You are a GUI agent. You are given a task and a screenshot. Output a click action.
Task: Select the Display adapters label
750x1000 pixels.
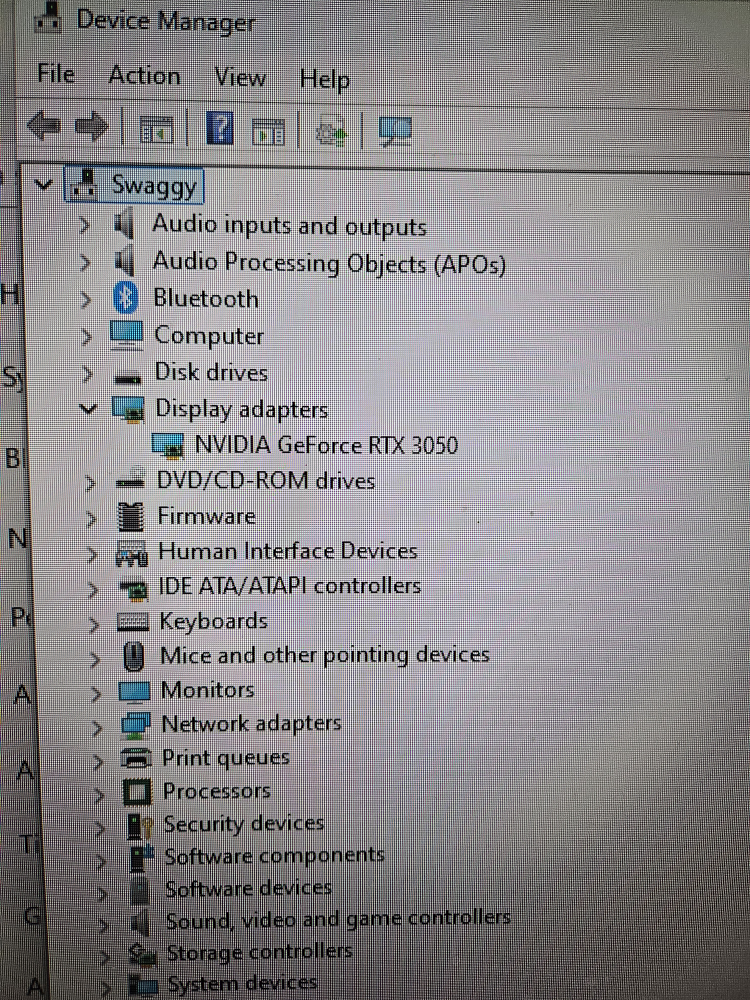pyautogui.click(x=242, y=409)
